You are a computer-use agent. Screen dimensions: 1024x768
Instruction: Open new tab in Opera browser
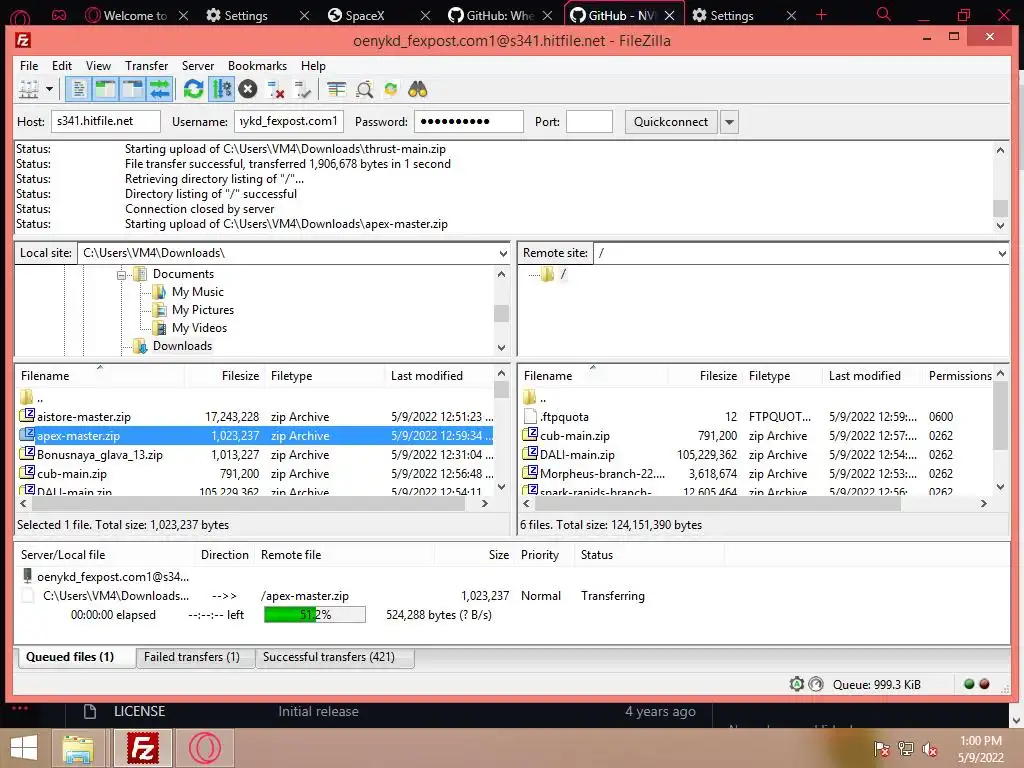click(822, 15)
